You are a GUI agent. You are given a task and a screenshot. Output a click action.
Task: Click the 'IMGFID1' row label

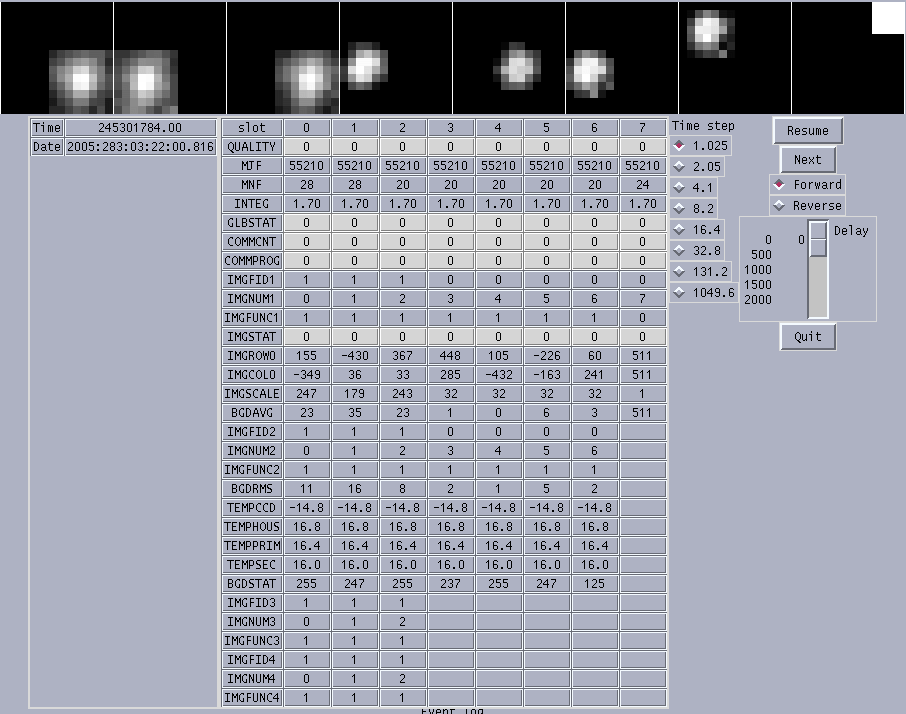(x=252, y=280)
